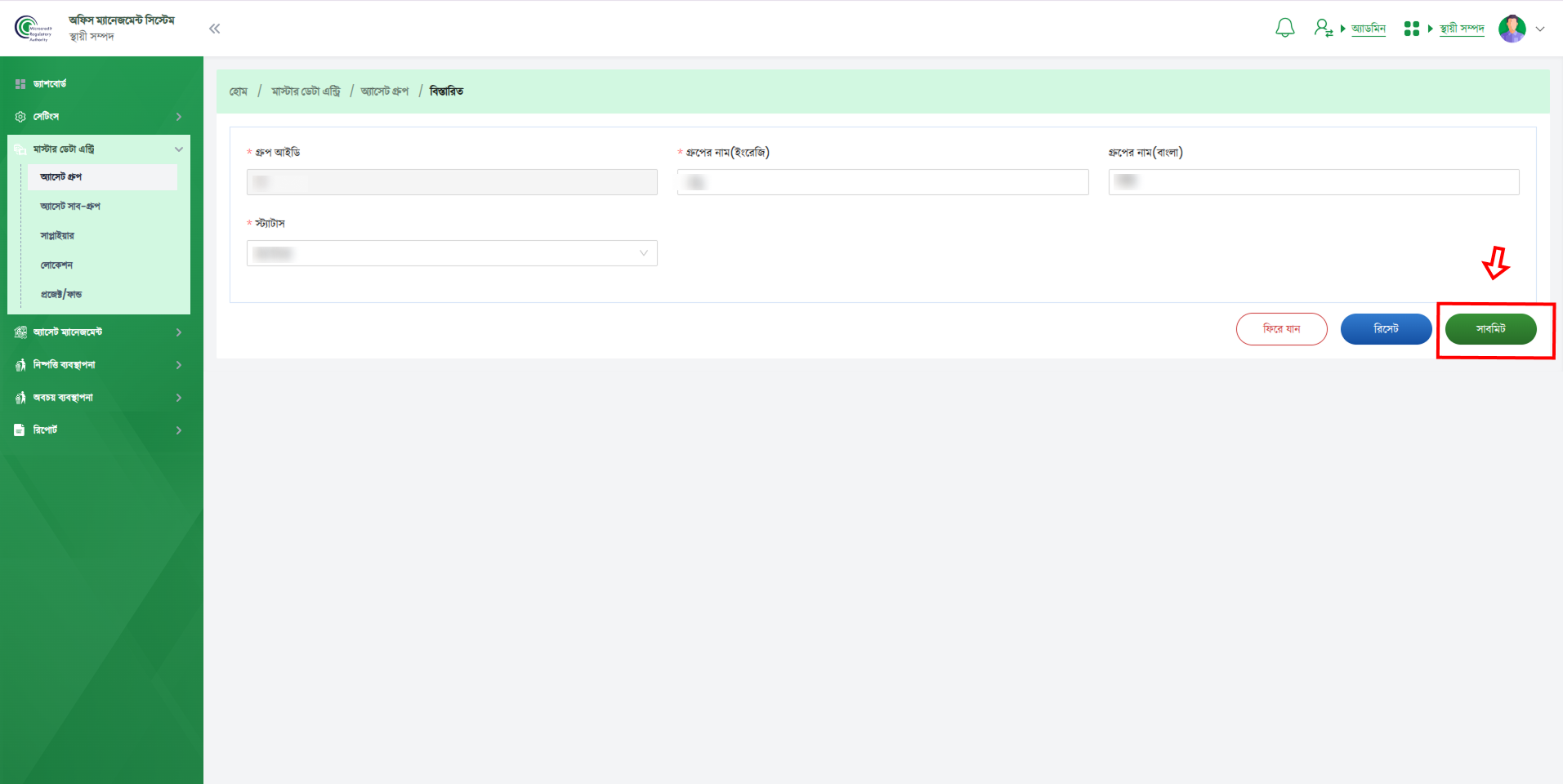Click the হোম breadcrumb link

(238, 91)
